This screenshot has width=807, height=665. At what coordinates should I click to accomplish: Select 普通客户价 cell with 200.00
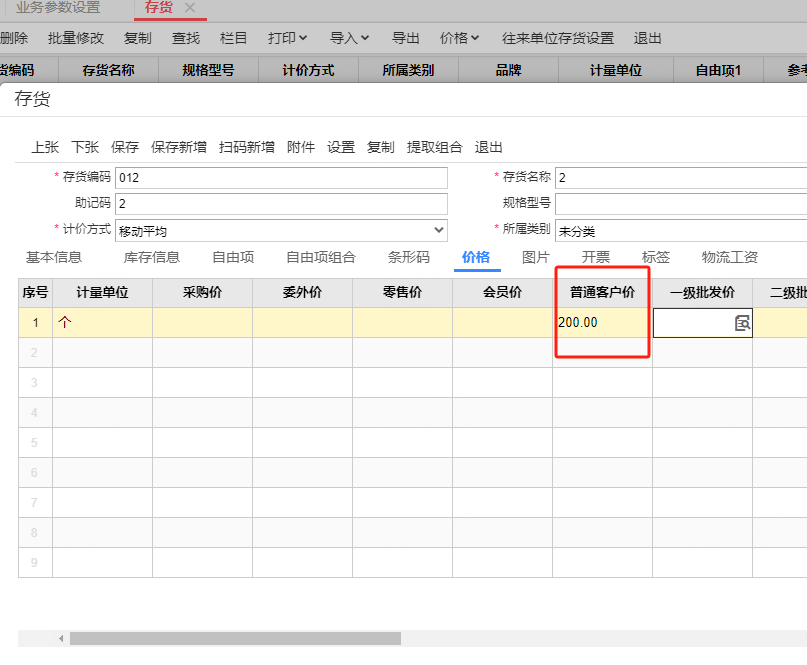point(602,323)
